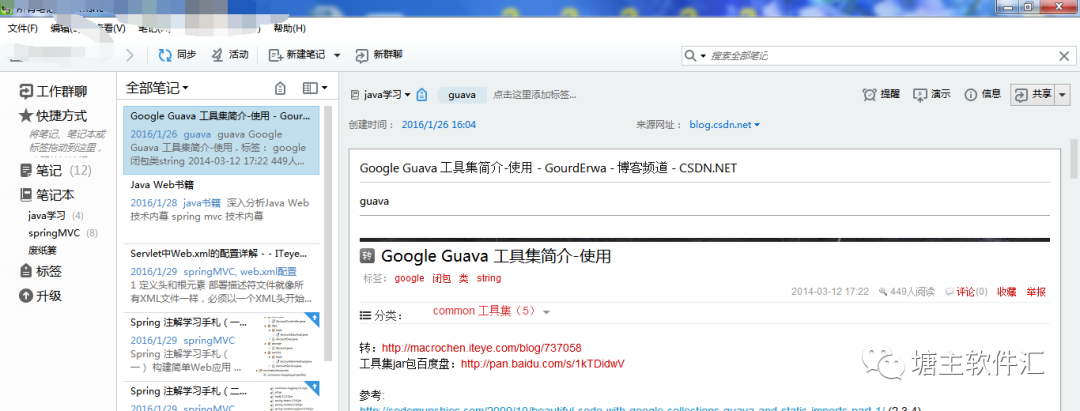
Task: Expand the 全部笔记 list dropdown
Action: coord(157,88)
